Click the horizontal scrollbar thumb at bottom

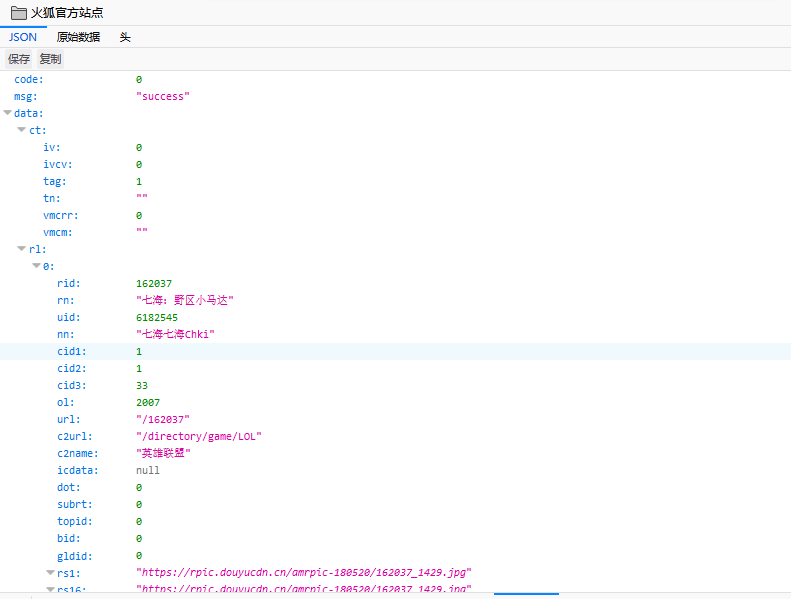[x=526, y=594]
